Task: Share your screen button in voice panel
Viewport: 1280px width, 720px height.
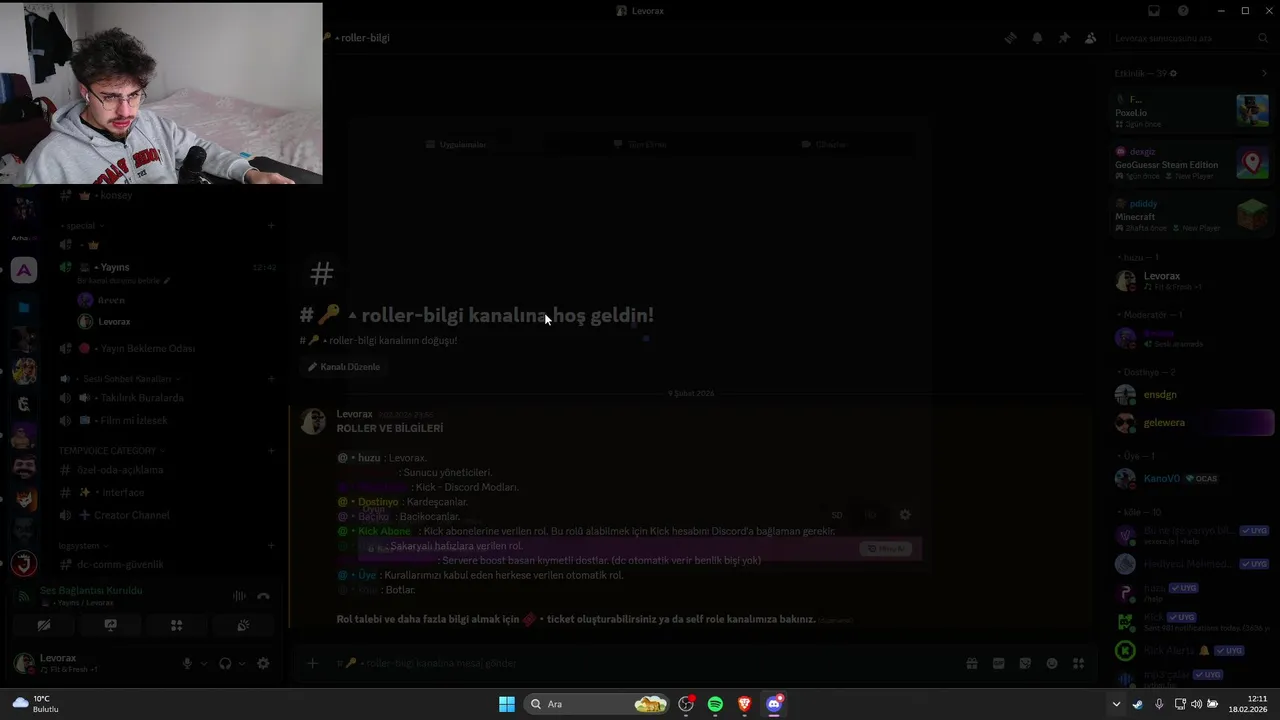Action: click(110, 625)
